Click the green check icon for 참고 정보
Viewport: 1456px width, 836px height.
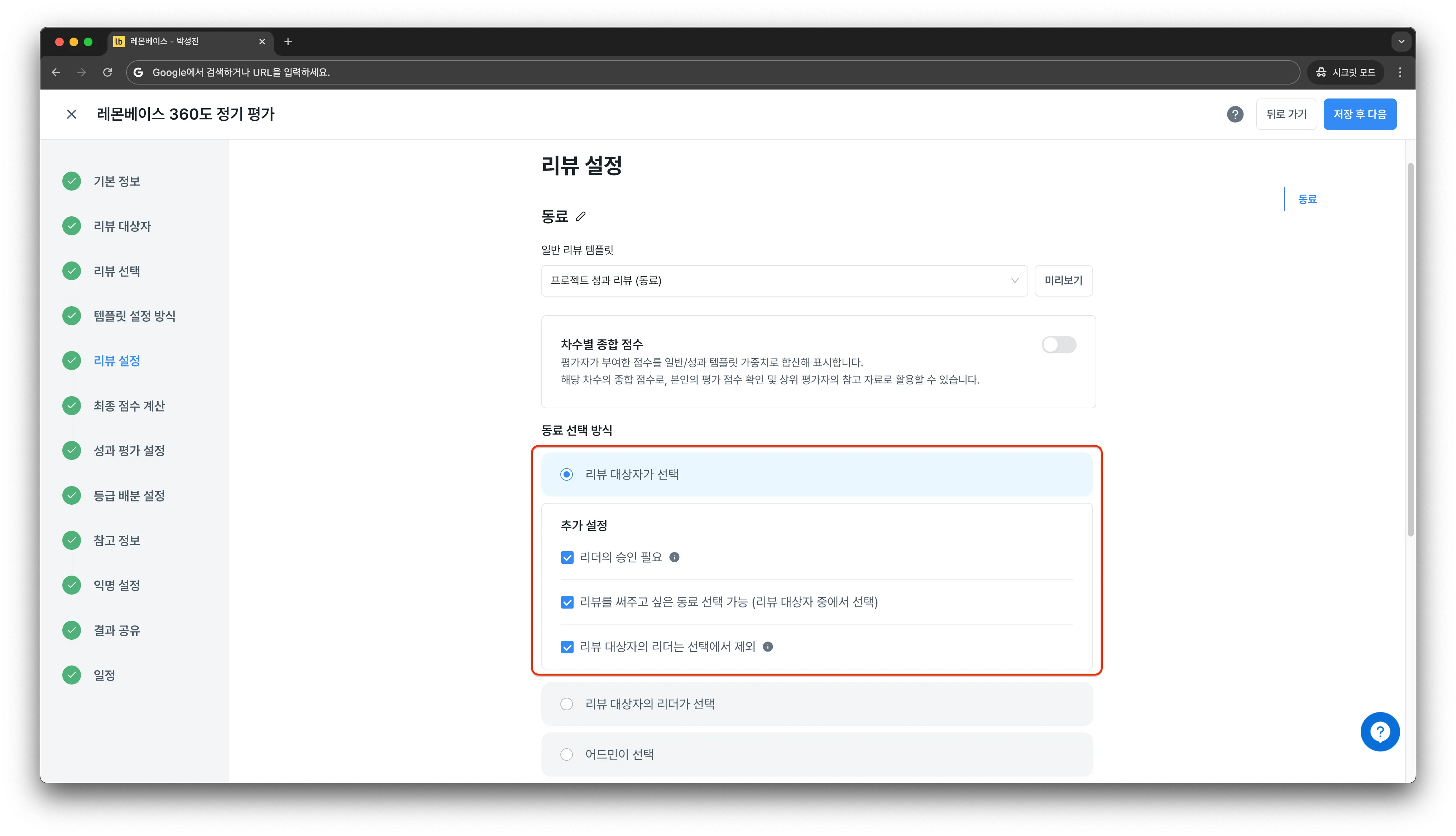tap(71, 540)
